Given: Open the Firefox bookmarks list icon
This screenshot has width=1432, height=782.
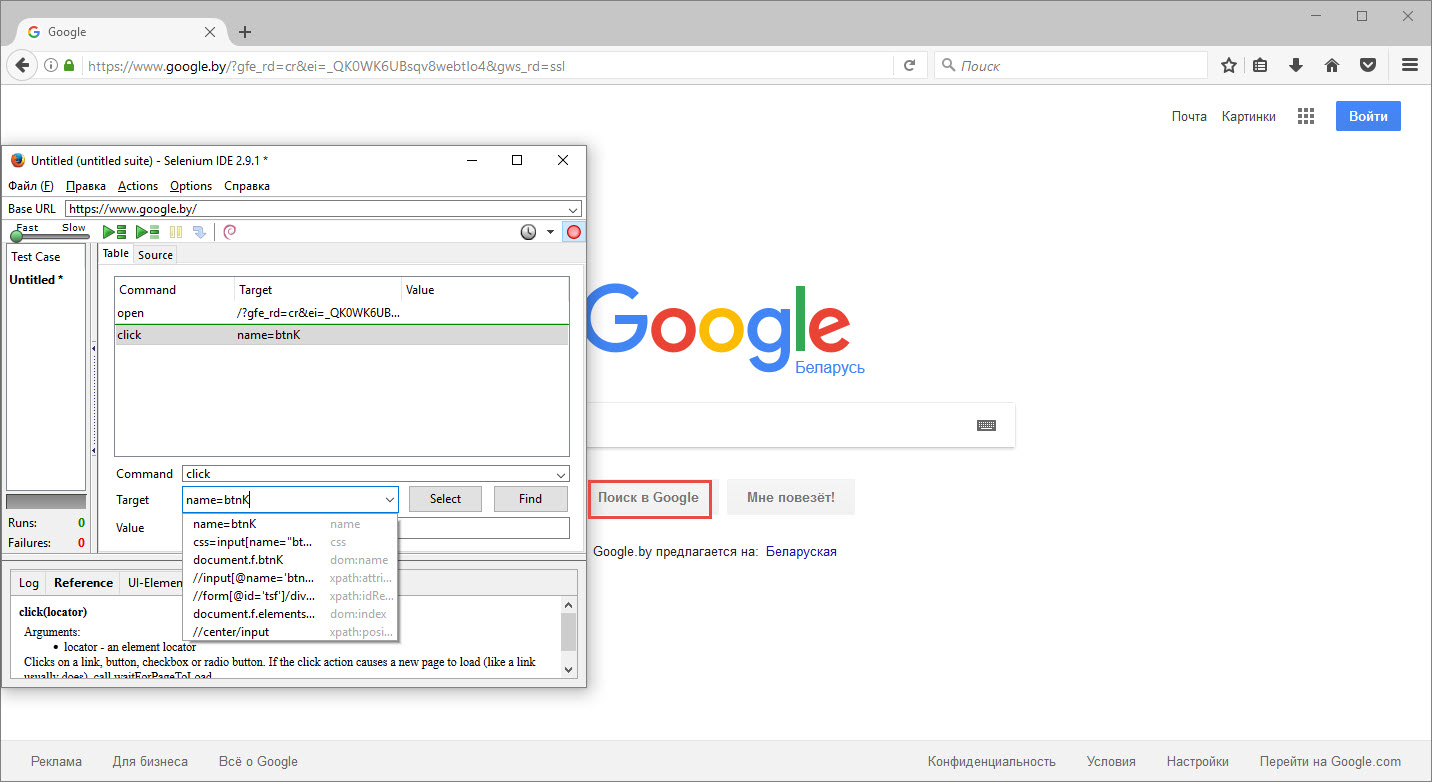Looking at the screenshot, I should click(1260, 65).
